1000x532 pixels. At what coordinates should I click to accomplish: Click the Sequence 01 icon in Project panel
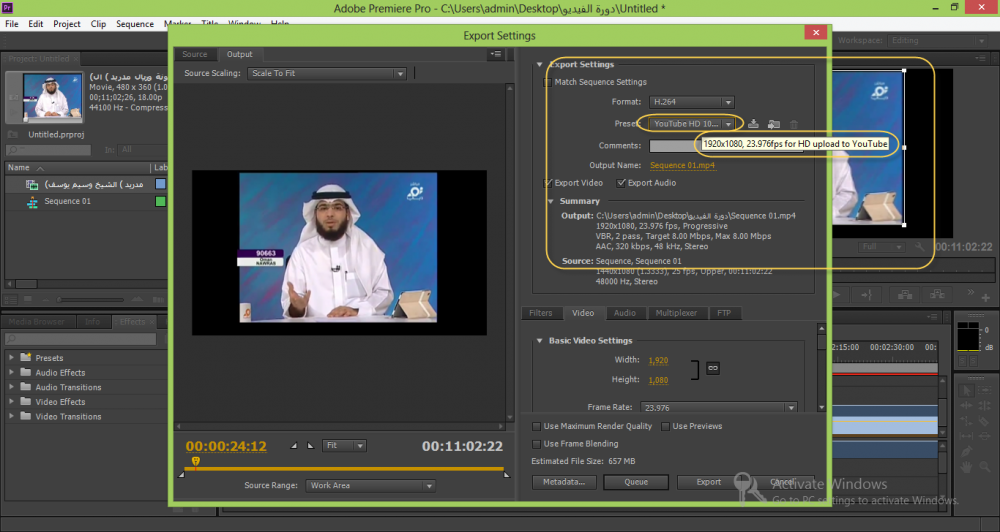coord(31,201)
